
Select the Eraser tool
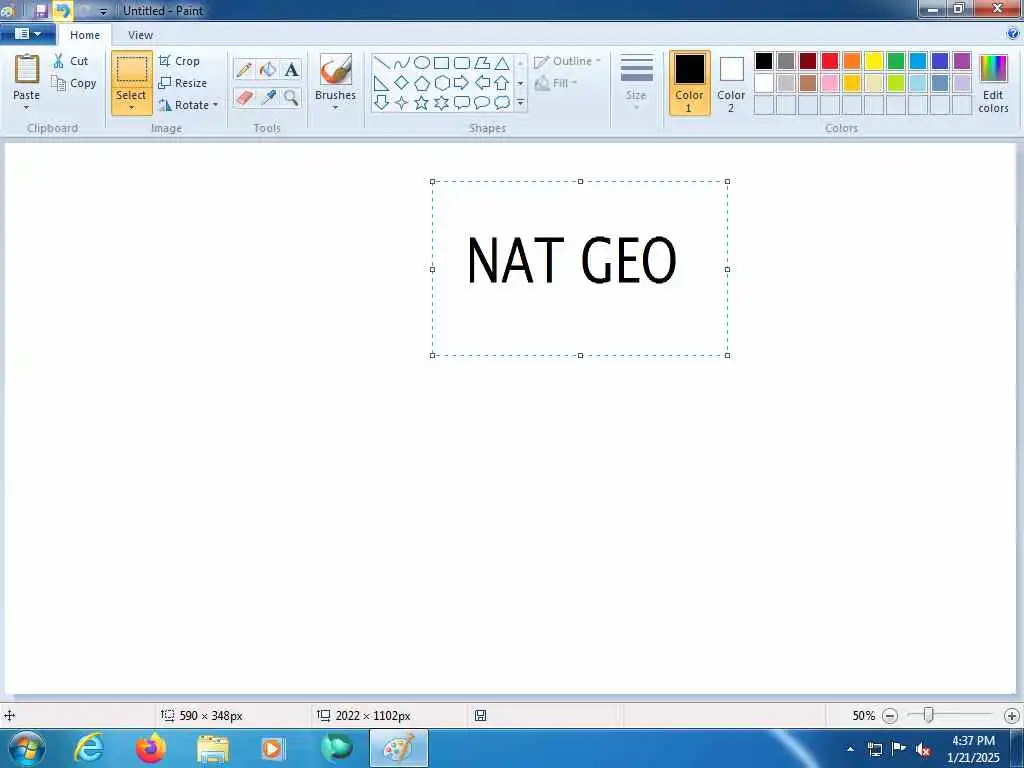coord(244,98)
